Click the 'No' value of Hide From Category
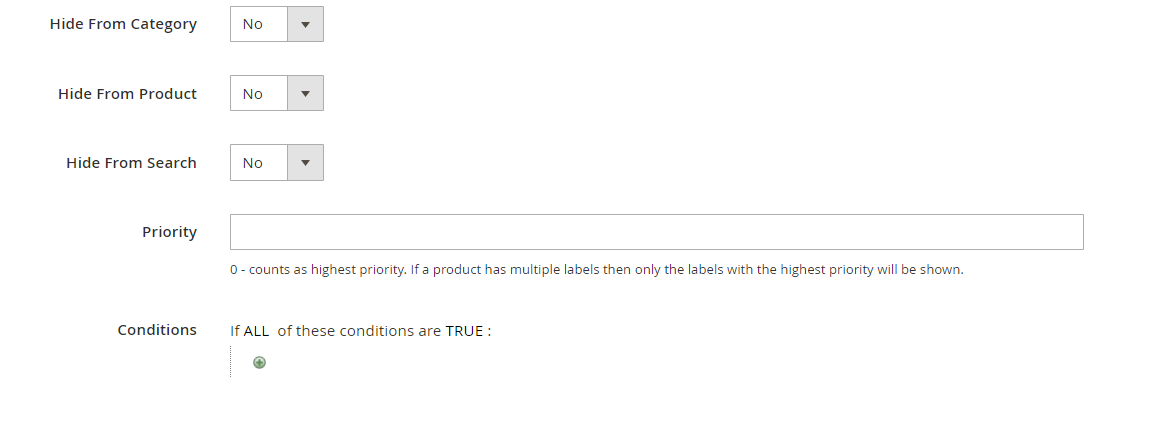 click(x=254, y=24)
